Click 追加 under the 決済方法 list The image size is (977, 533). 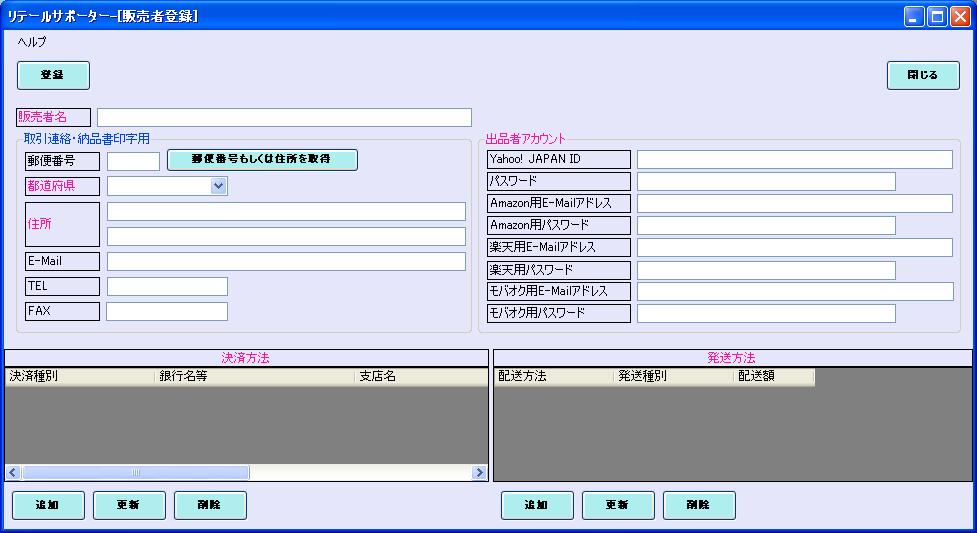(48, 505)
